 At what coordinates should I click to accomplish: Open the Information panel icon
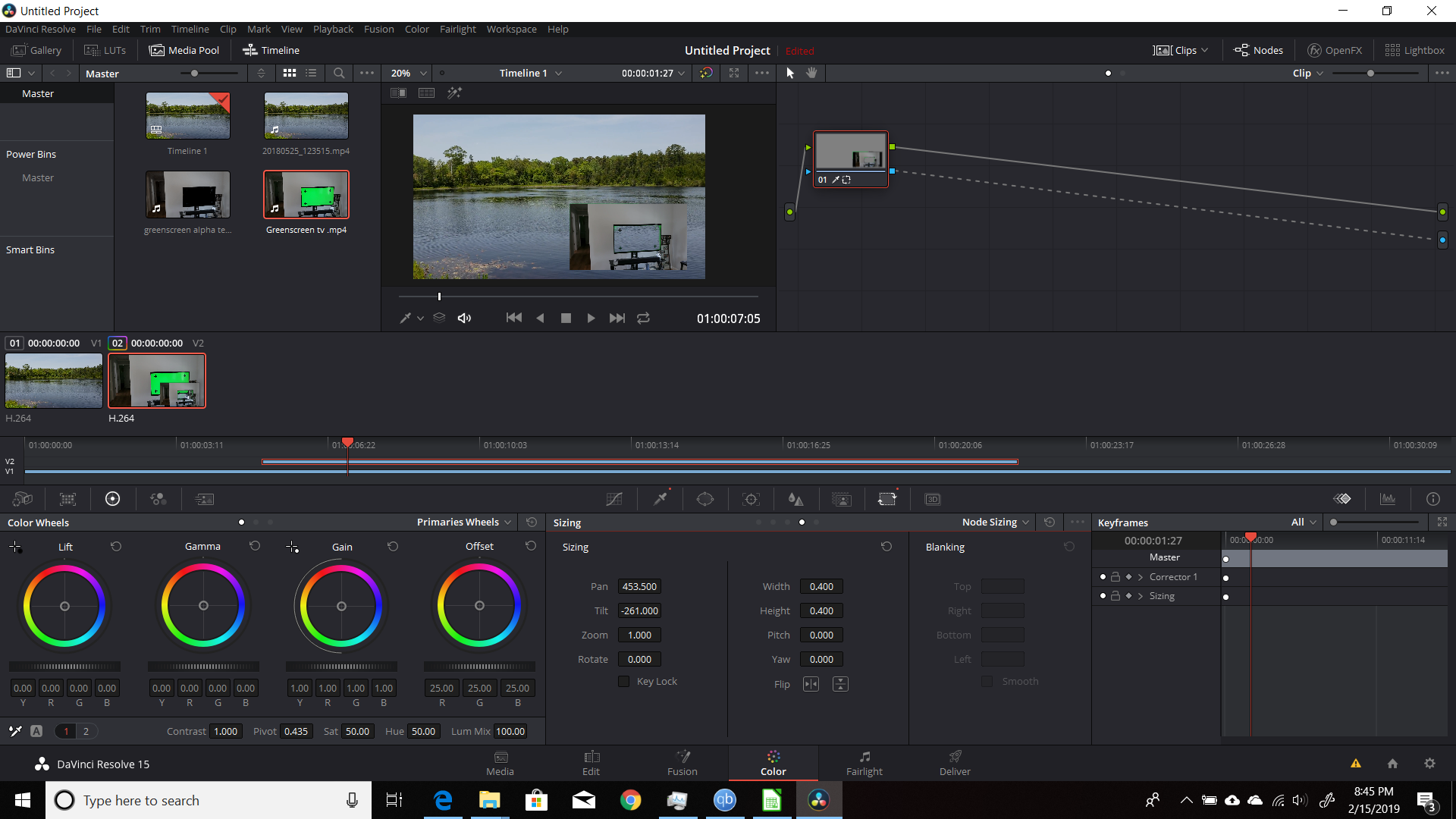click(x=1433, y=499)
